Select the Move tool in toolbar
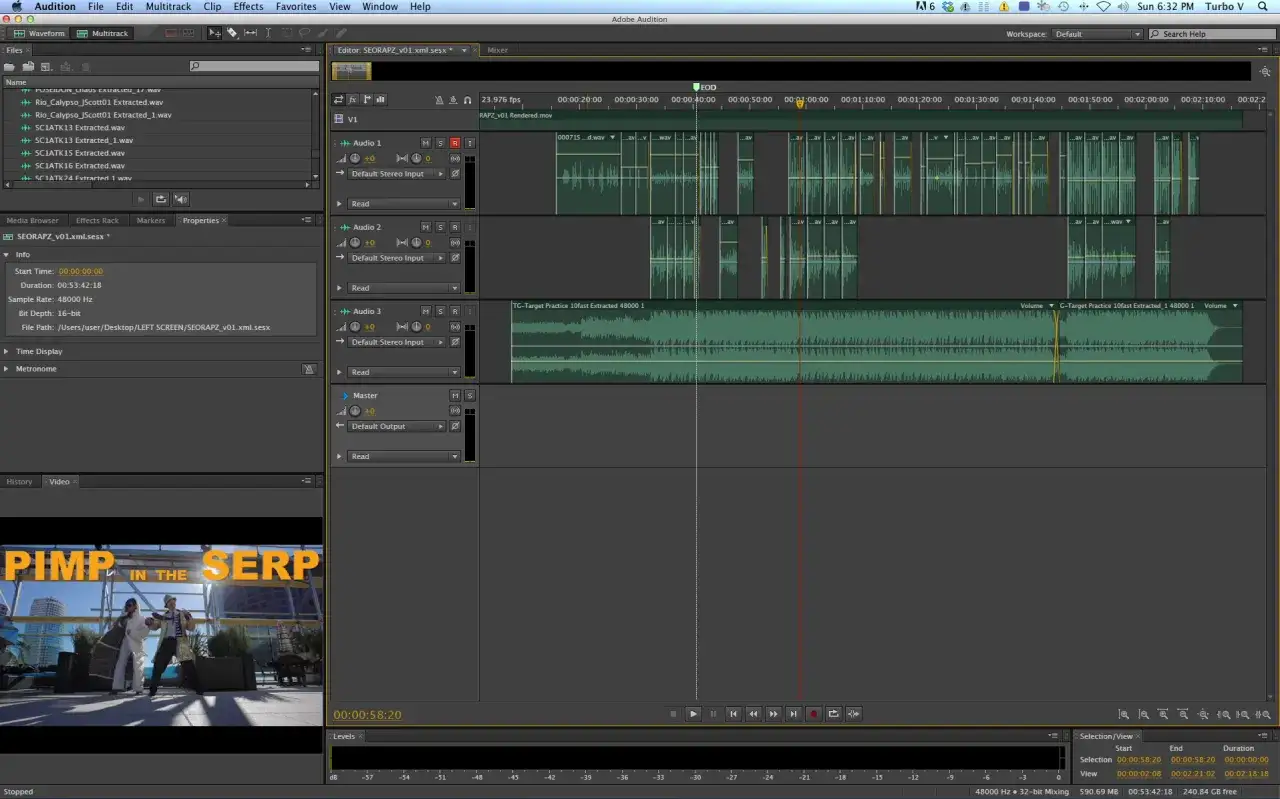The image size is (1280, 799). coord(214,33)
